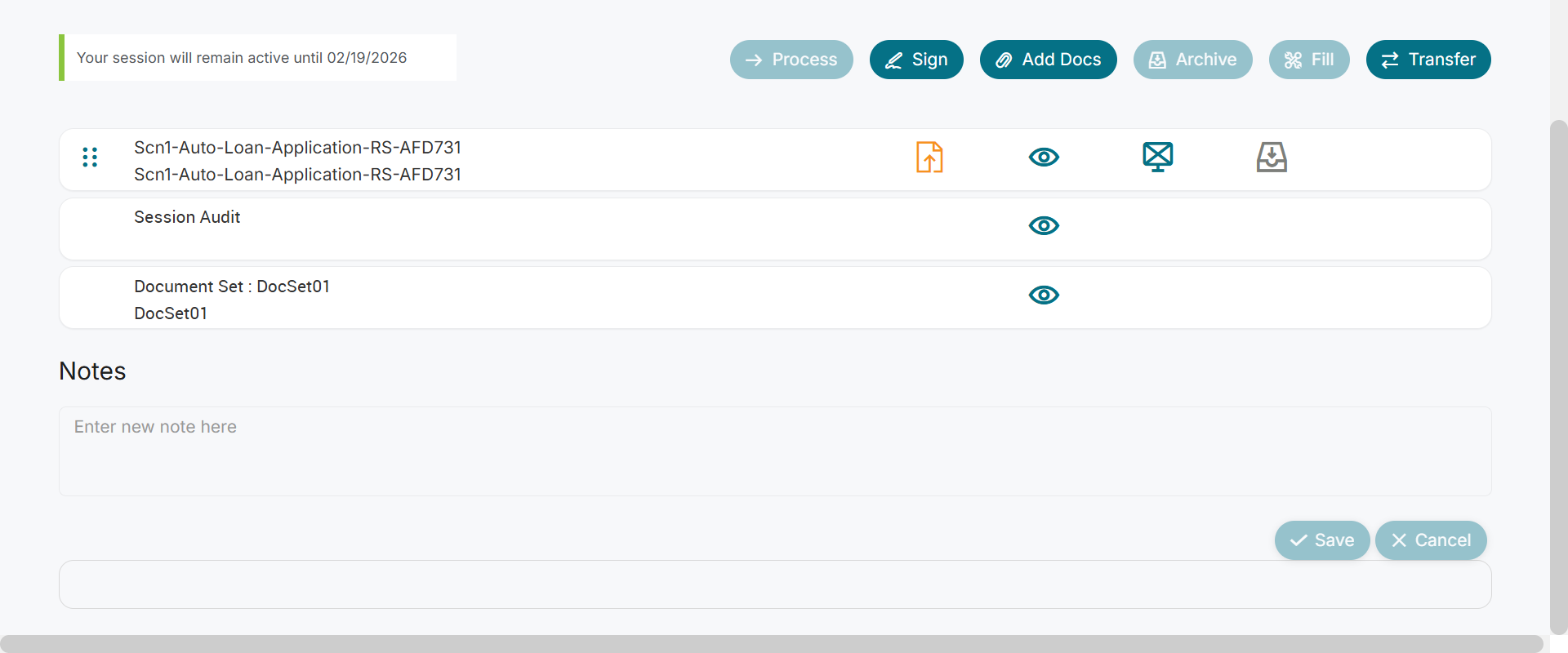View the Scn1-Auto-Loan-Application document via eye icon
This screenshot has height=653, width=1568.
coord(1044,157)
